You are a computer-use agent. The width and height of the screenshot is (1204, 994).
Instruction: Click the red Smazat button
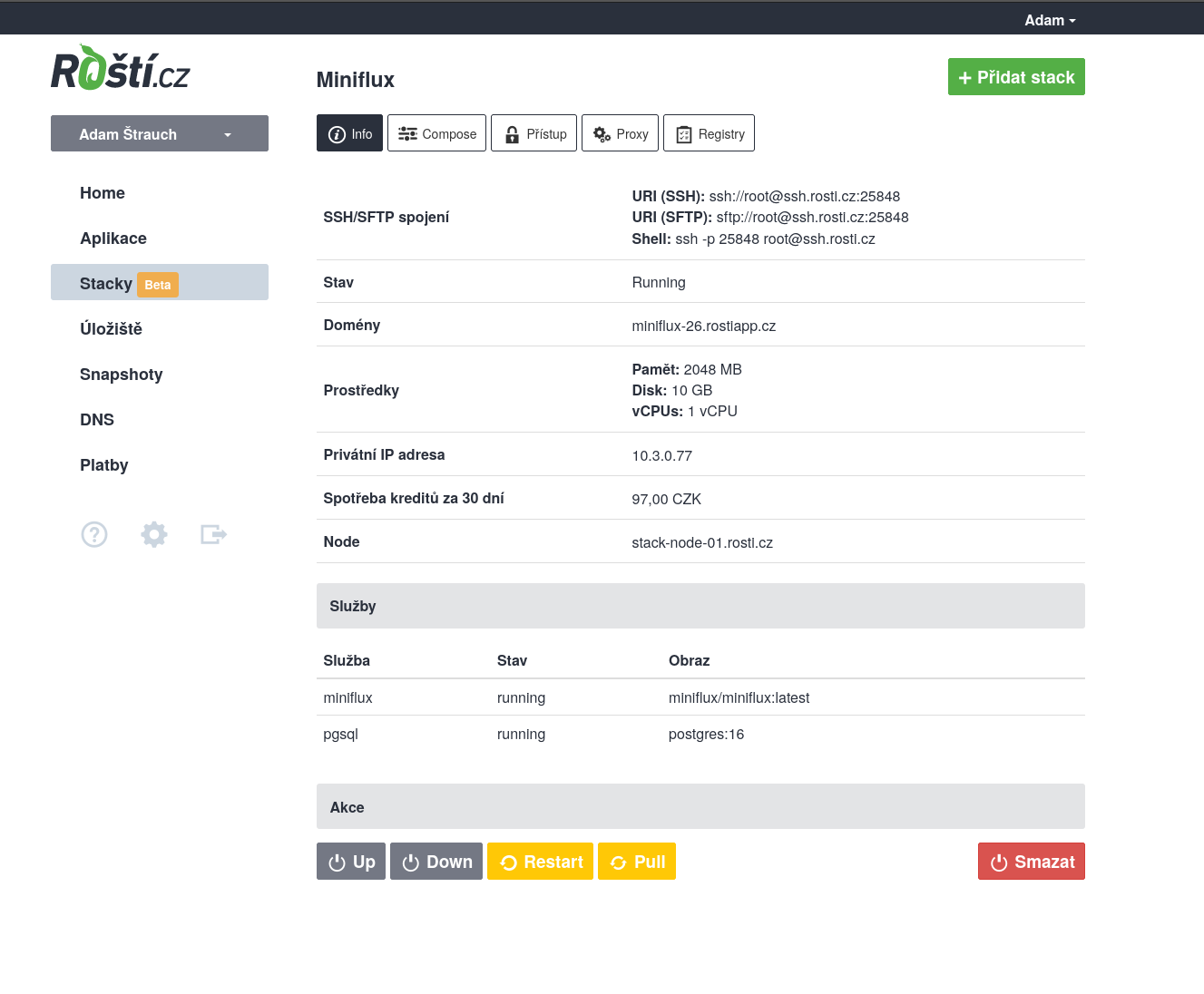pos(1032,862)
